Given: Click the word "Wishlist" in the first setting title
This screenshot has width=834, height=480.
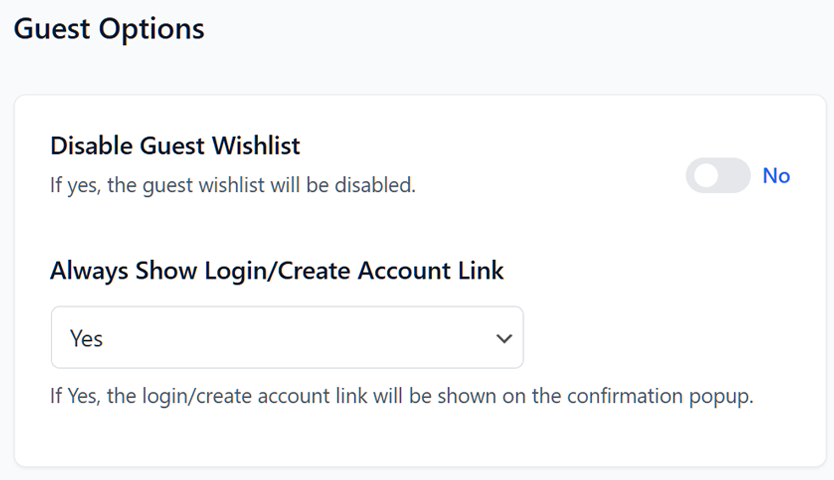Looking at the screenshot, I should (x=256, y=146).
